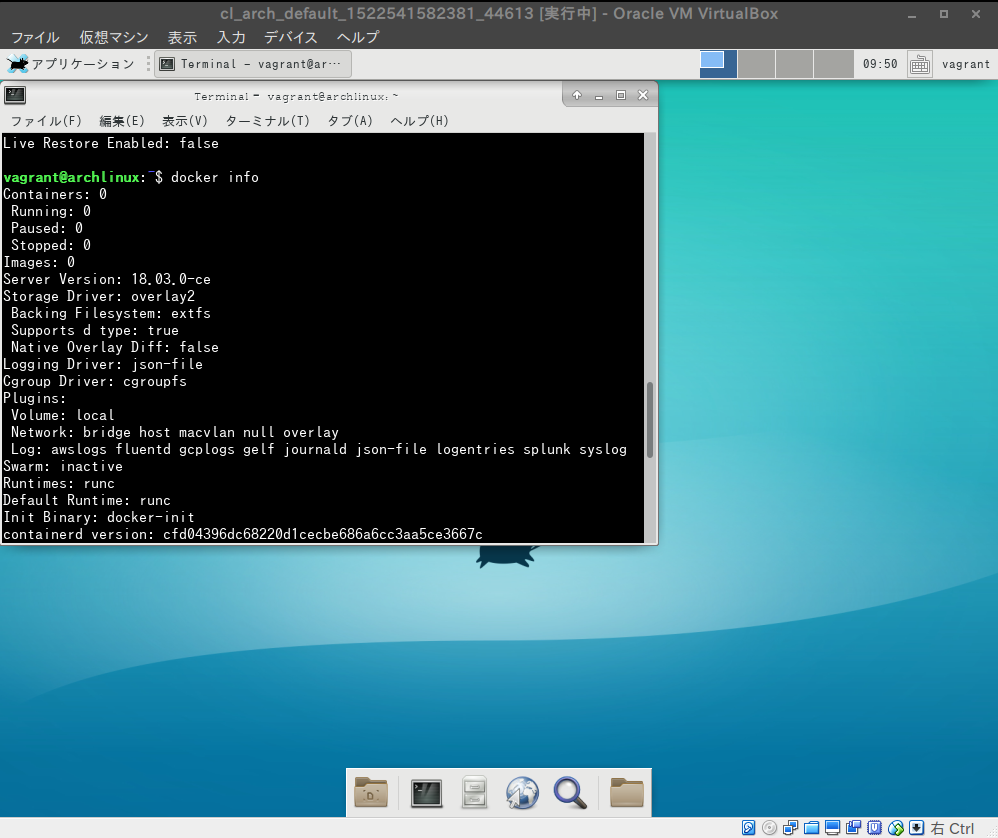Click the 'Cgroup Driver: cgroupfs' line
The height and width of the screenshot is (838, 998).
[95, 381]
